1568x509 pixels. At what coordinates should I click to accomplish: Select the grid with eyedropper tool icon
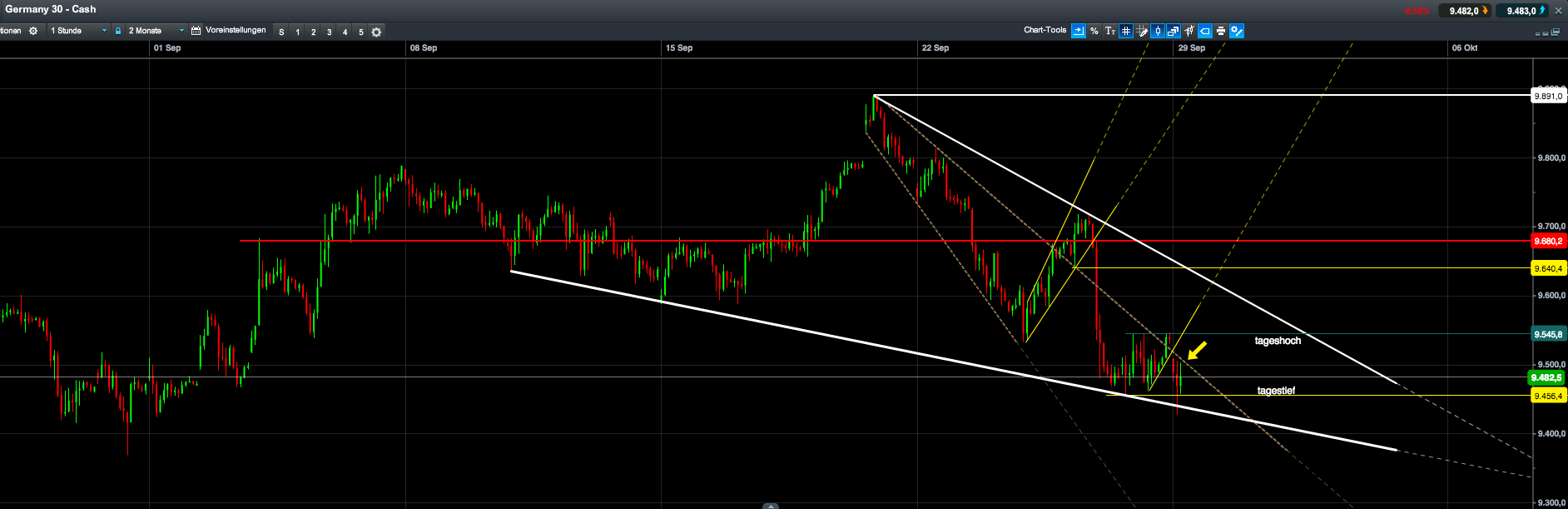tap(1142, 31)
